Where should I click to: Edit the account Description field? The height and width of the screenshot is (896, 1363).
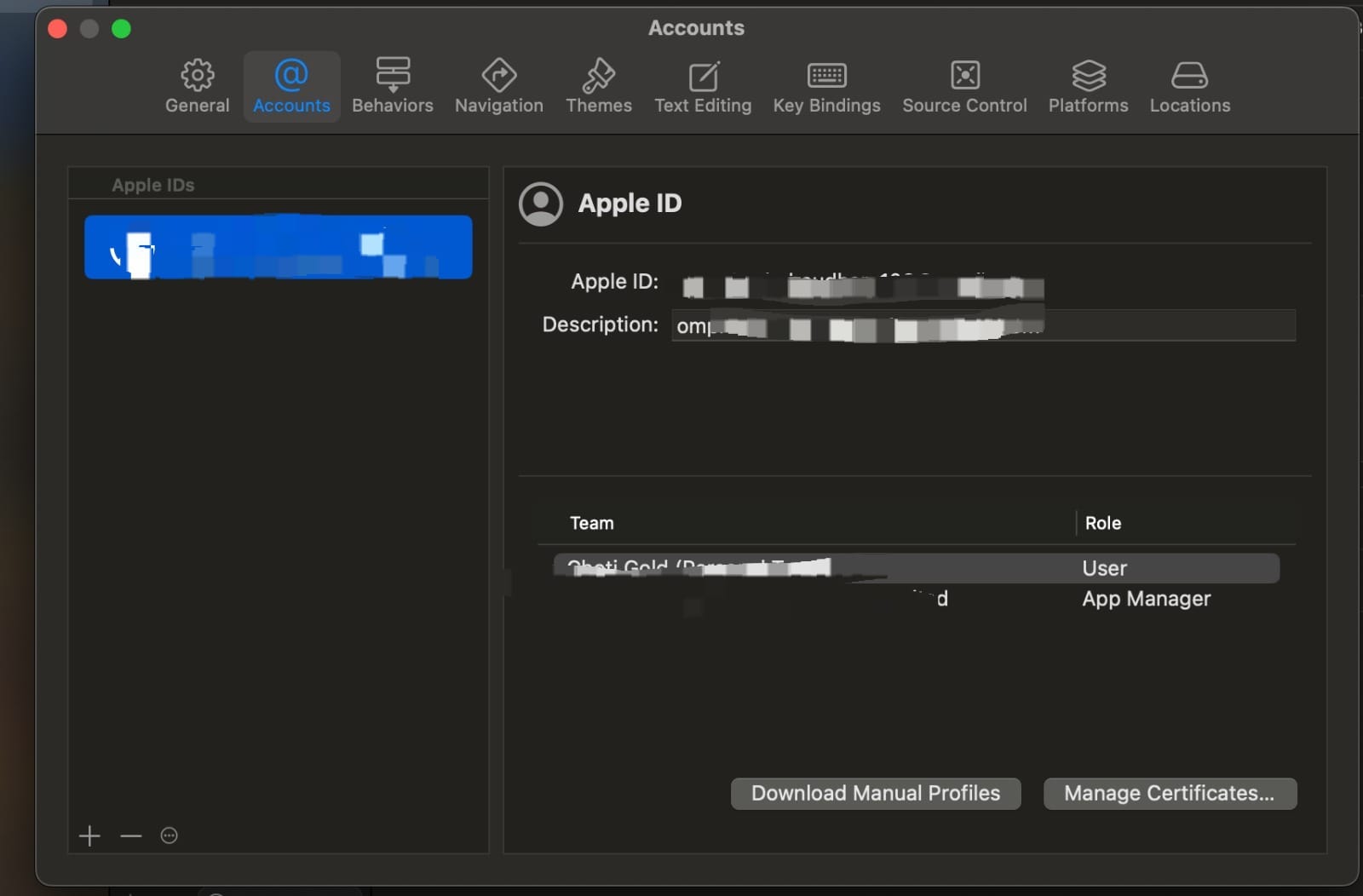pos(983,325)
